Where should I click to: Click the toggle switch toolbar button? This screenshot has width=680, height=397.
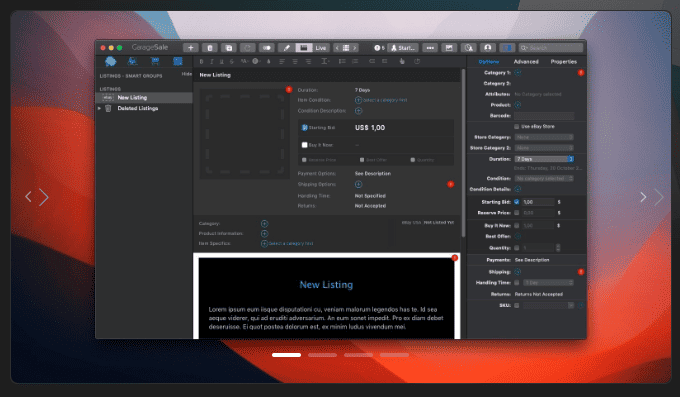pos(267,48)
